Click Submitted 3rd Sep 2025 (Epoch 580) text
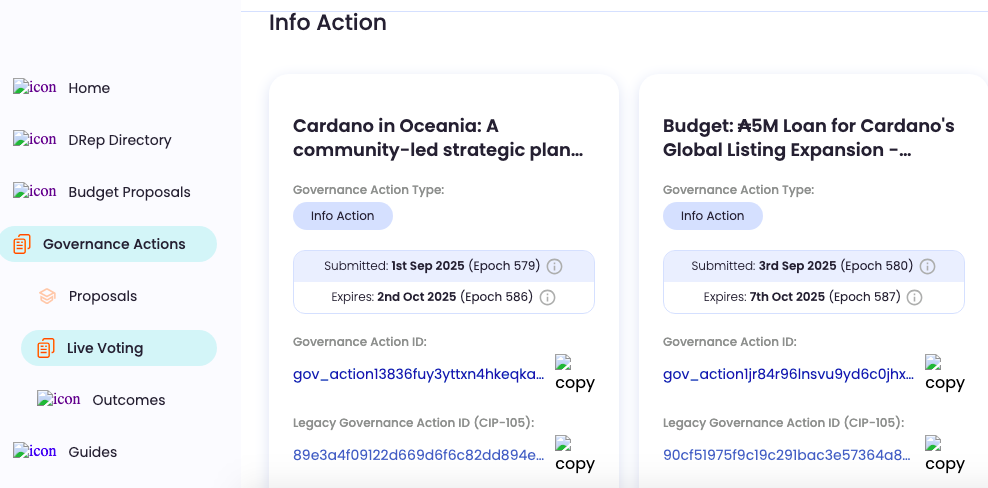The height and width of the screenshot is (488, 988). tap(802, 266)
